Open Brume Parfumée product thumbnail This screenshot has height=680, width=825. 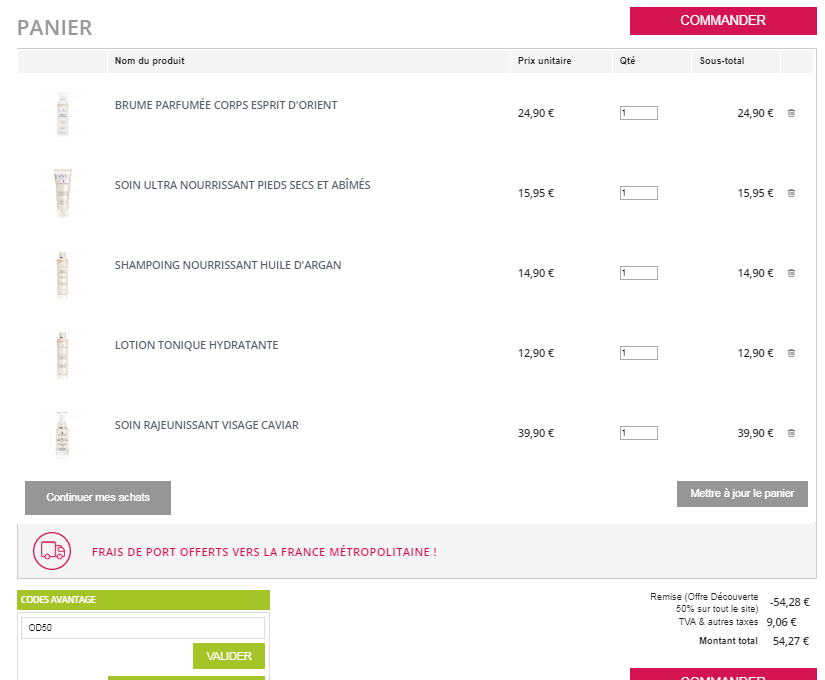click(62, 113)
